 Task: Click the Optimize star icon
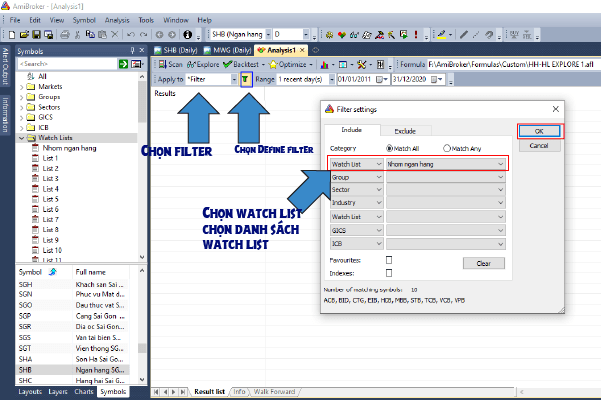click(x=273, y=64)
